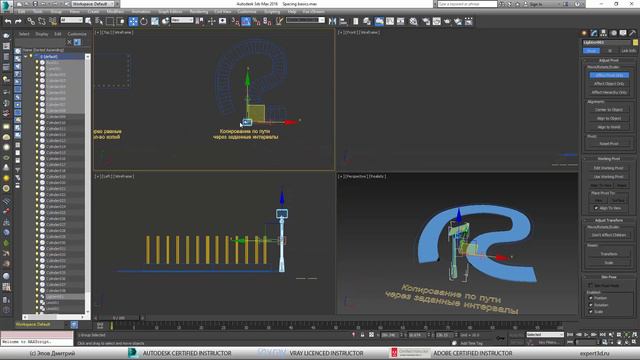
Task: Click the Mirror tool icon
Action: [332, 21]
